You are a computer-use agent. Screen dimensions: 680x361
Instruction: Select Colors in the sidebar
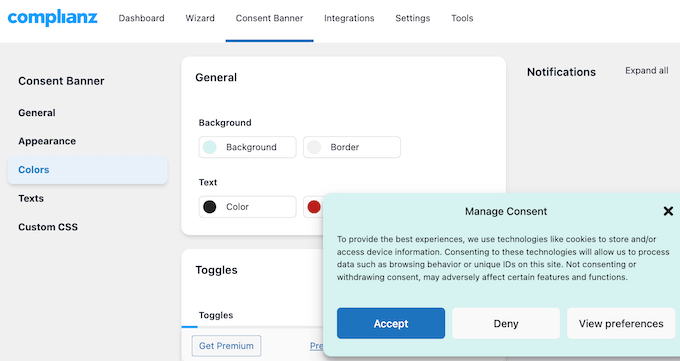(x=88, y=170)
